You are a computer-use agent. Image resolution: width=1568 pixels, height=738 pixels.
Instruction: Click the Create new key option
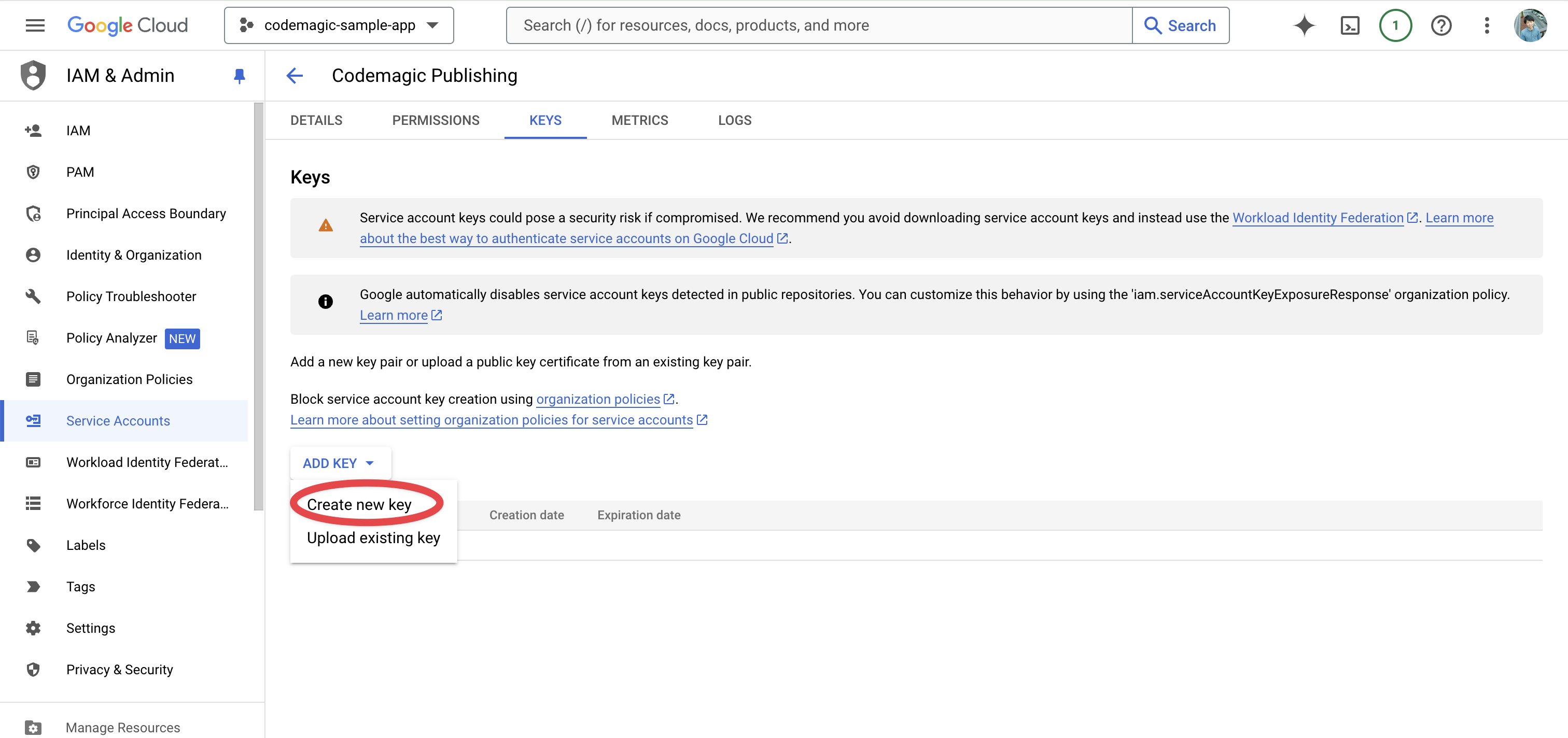coord(359,504)
